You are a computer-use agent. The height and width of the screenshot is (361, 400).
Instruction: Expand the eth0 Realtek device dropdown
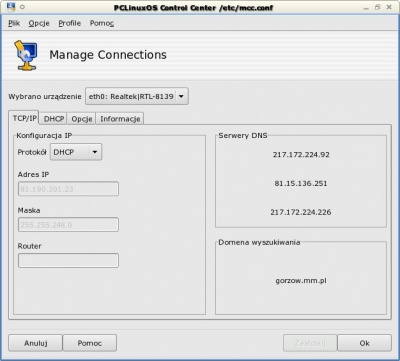click(x=137, y=96)
